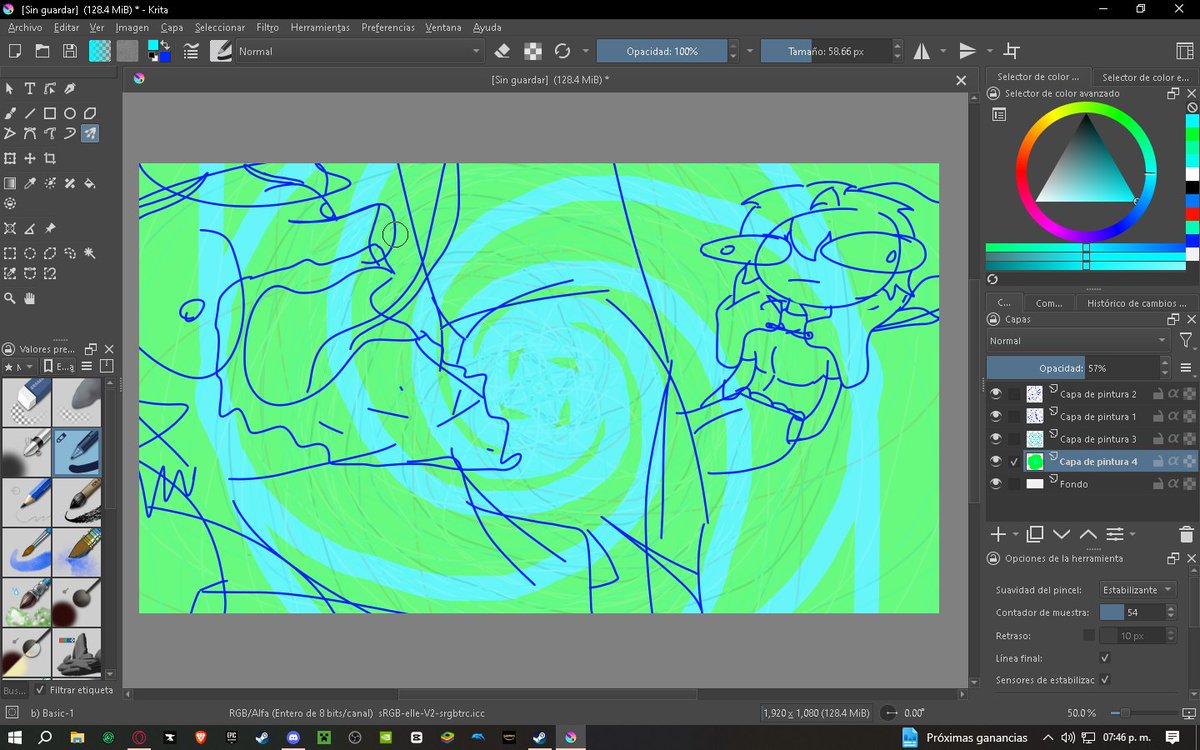1200x750 pixels.
Task: Open Suavidad del pincel Estabilizante dropdown
Action: click(x=1136, y=590)
